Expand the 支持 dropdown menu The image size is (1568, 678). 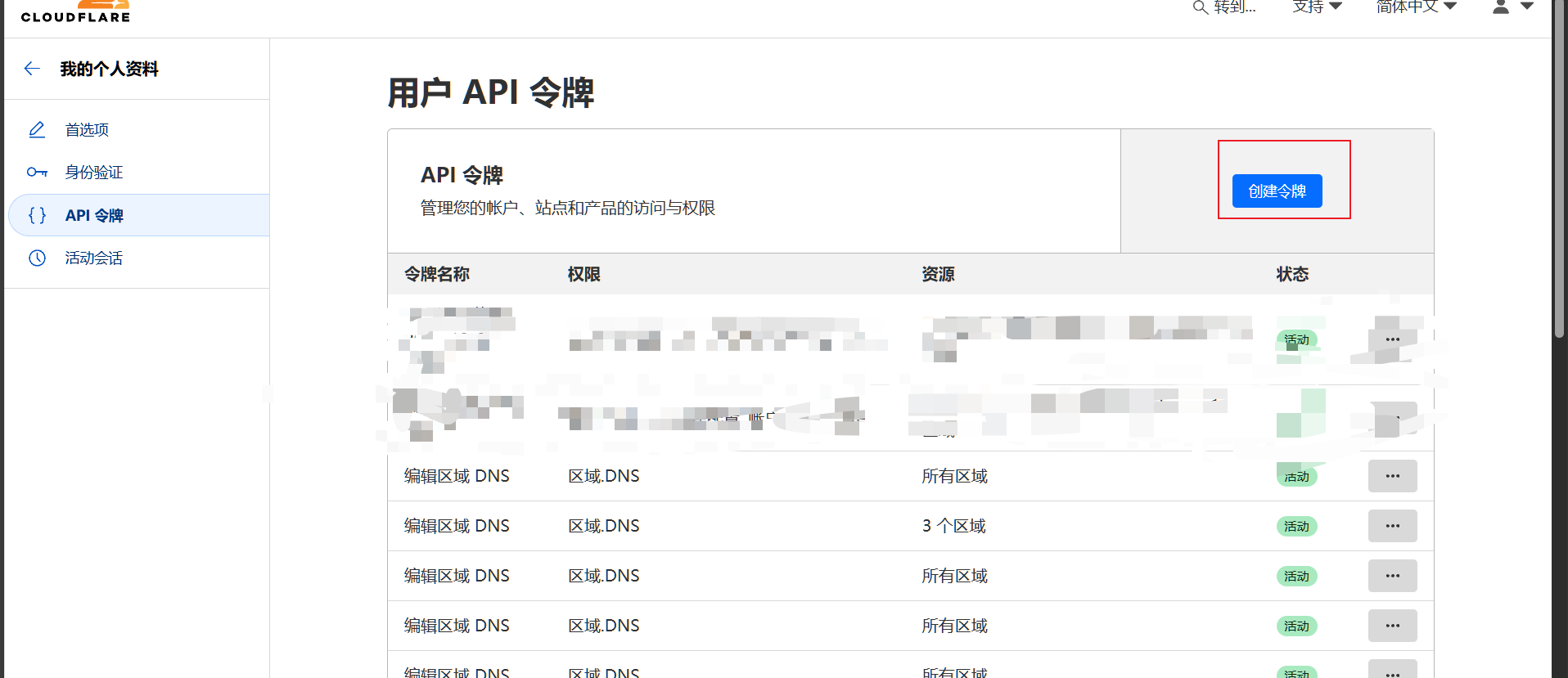(1317, 7)
